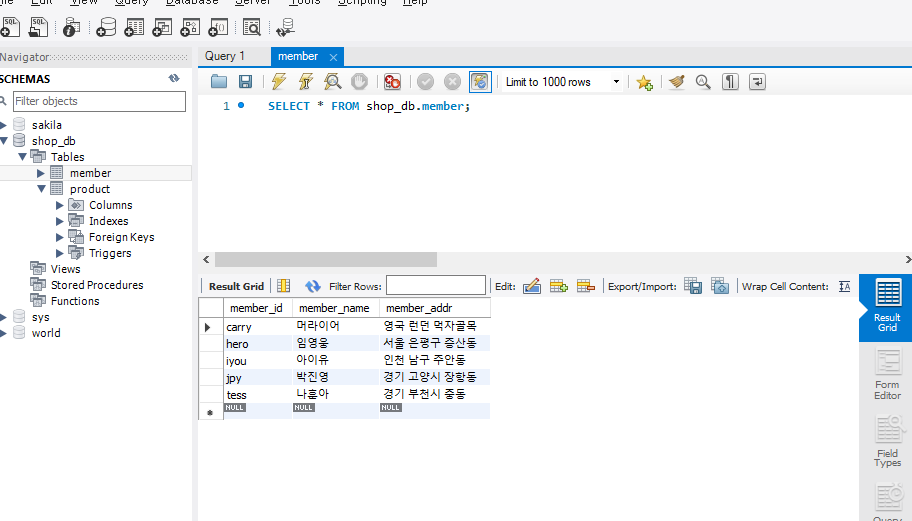Click the Filter Rows input
The image size is (912, 521).
coord(436,286)
